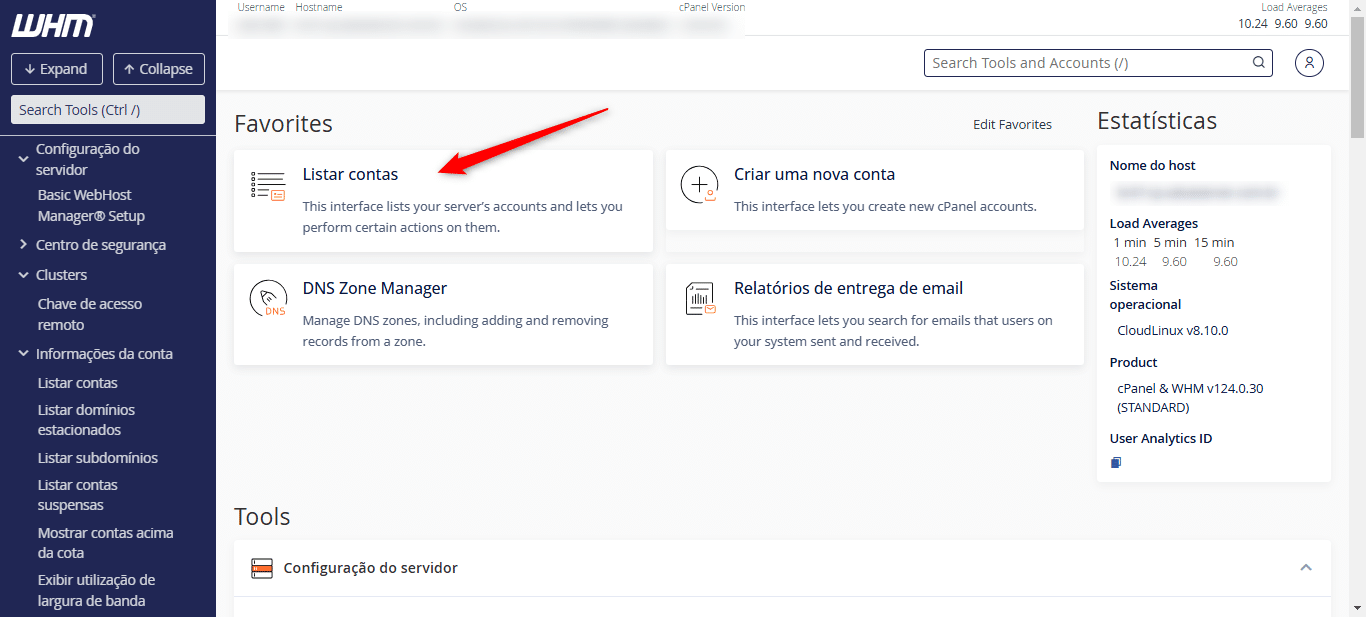The image size is (1366, 617).
Task: Click the DNS Zone Manager icon
Action: 268,300
